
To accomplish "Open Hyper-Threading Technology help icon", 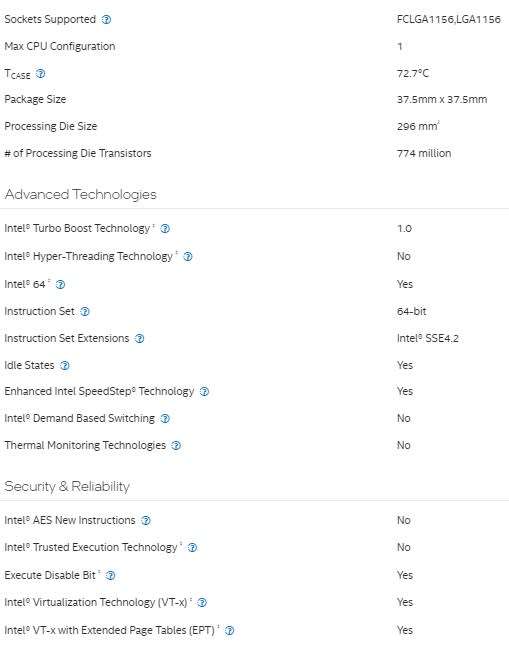I will tap(188, 257).
